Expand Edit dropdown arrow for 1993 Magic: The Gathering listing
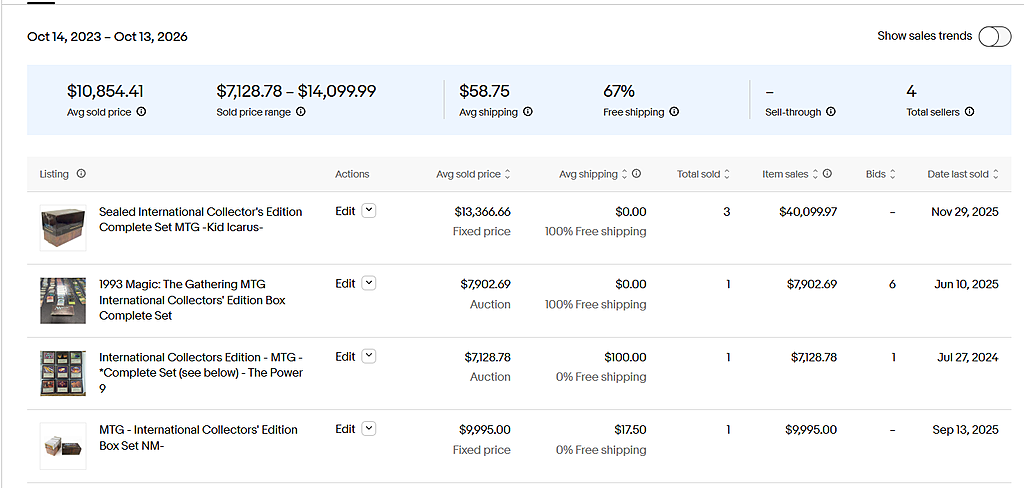The width and height of the screenshot is (1024, 488). 369,284
